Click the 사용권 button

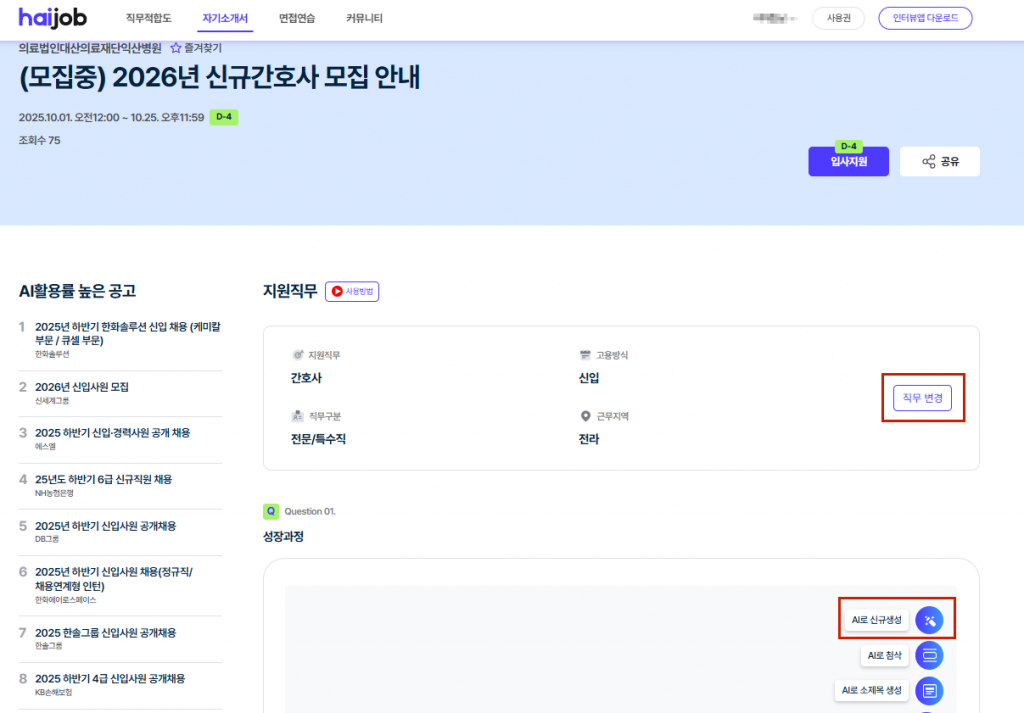[x=838, y=18]
